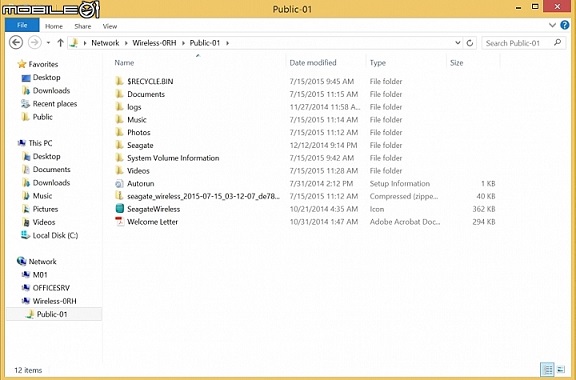
Task: Sort files by the Type column
Action: pyautogui.click(x=378, y=63)
